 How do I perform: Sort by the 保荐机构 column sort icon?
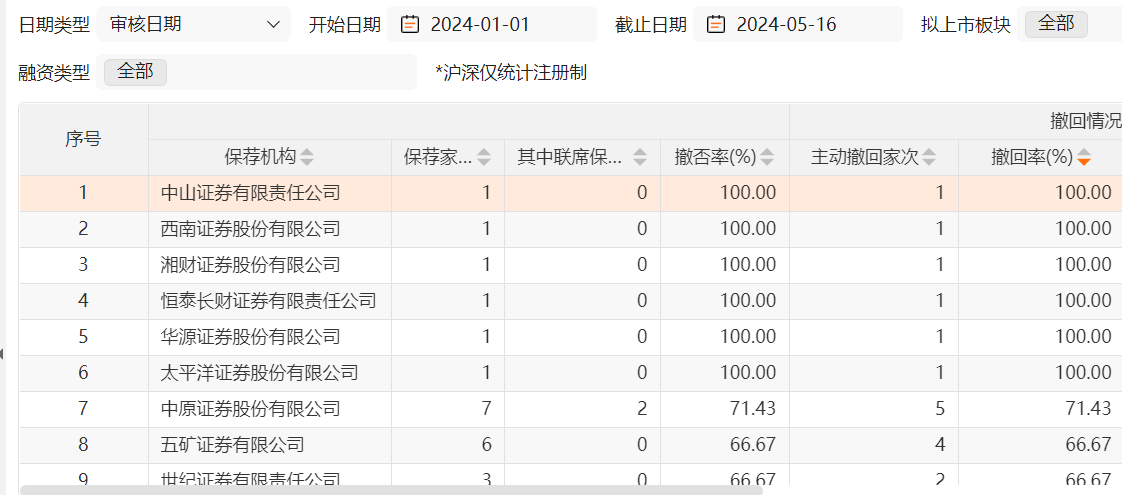coord(307,157)
